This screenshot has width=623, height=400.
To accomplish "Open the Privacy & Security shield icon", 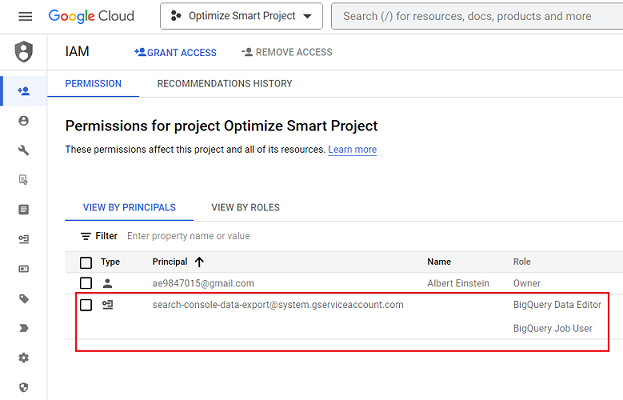I will coord(23,387).
